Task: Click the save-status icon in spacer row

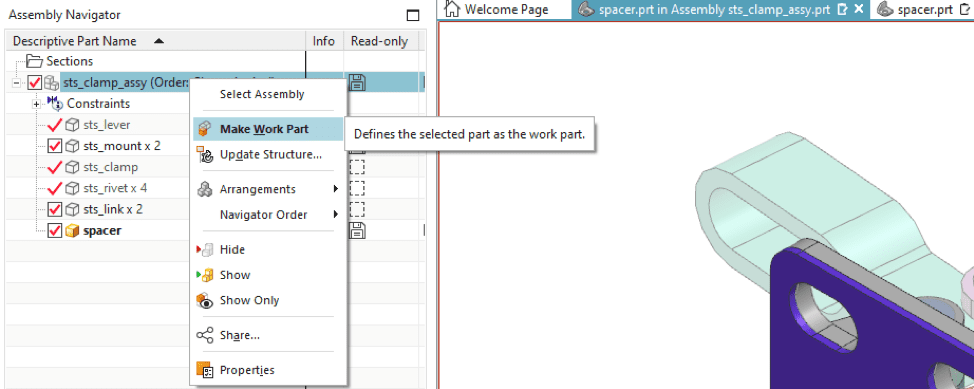Action: pyautogui.click(x=357, y=231)
